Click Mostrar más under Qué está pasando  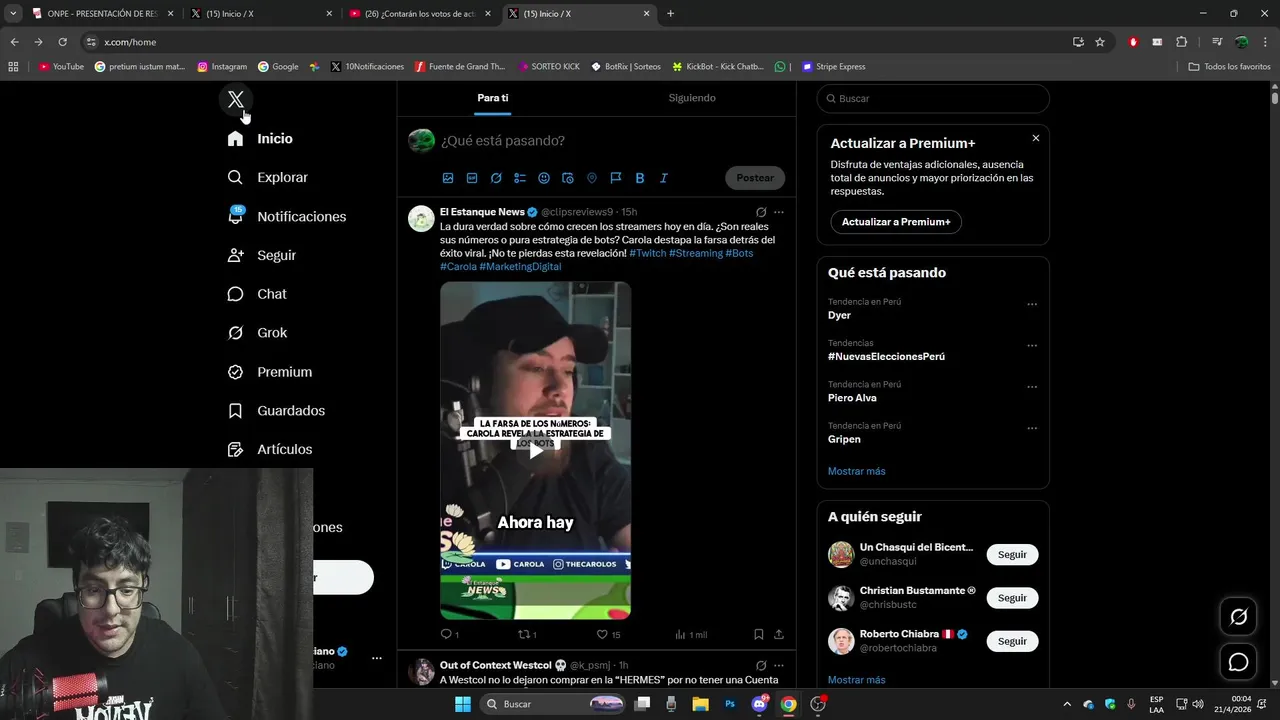pyautogui.click(x=857, y=471)
